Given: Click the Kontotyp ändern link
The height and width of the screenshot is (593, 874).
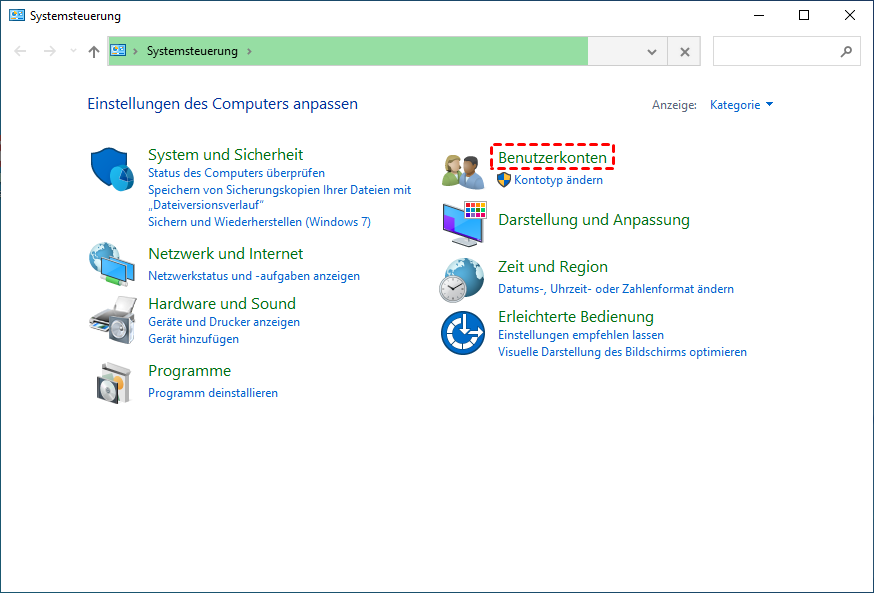Looking at the screenshot, I should point(559,180).
